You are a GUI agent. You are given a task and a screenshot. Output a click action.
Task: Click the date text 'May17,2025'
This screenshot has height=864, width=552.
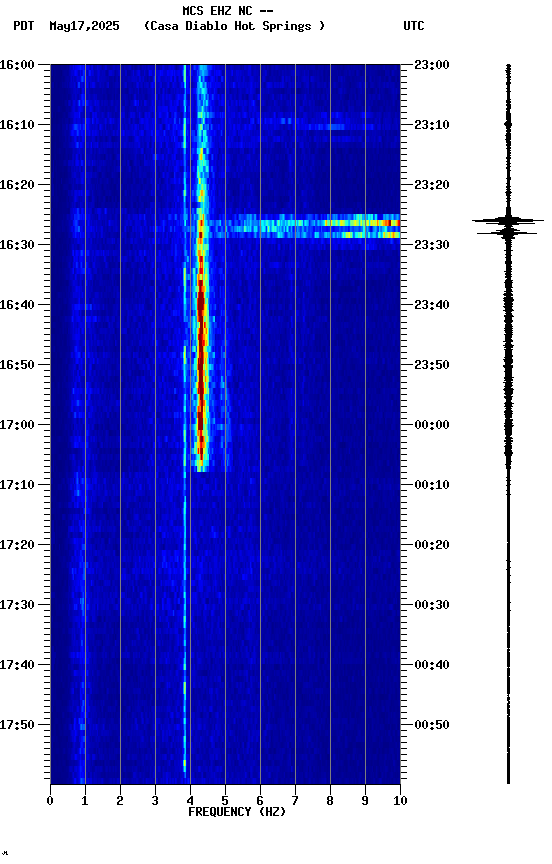click(x=84, y=26)
